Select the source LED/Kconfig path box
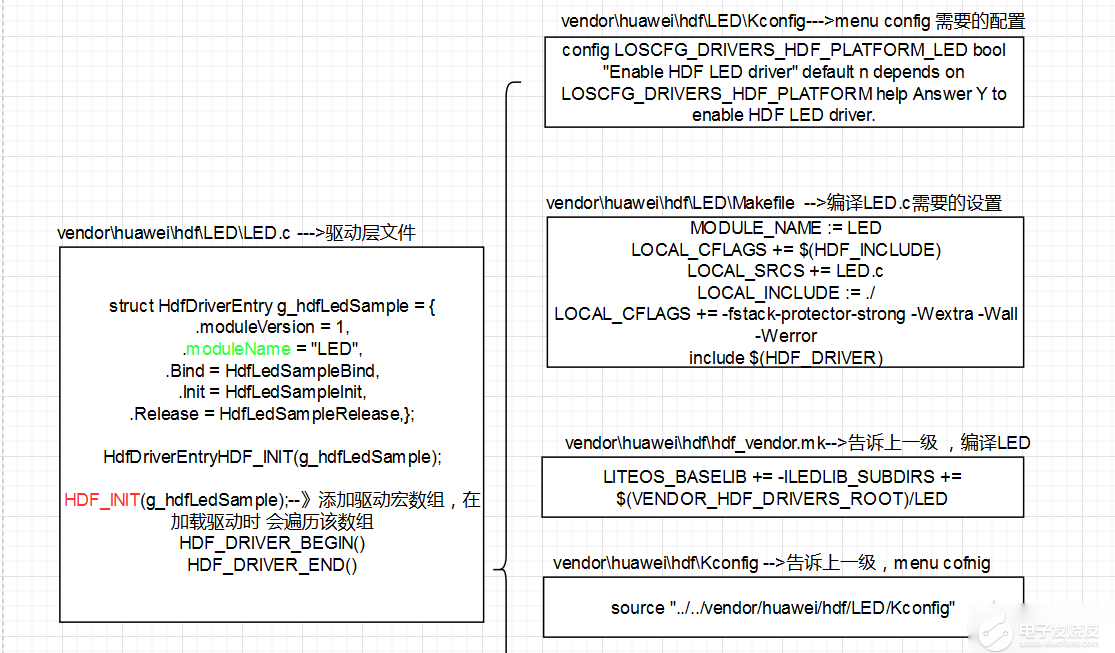Viewport: 1115px width, 653px height. click(x=783, y=607)
